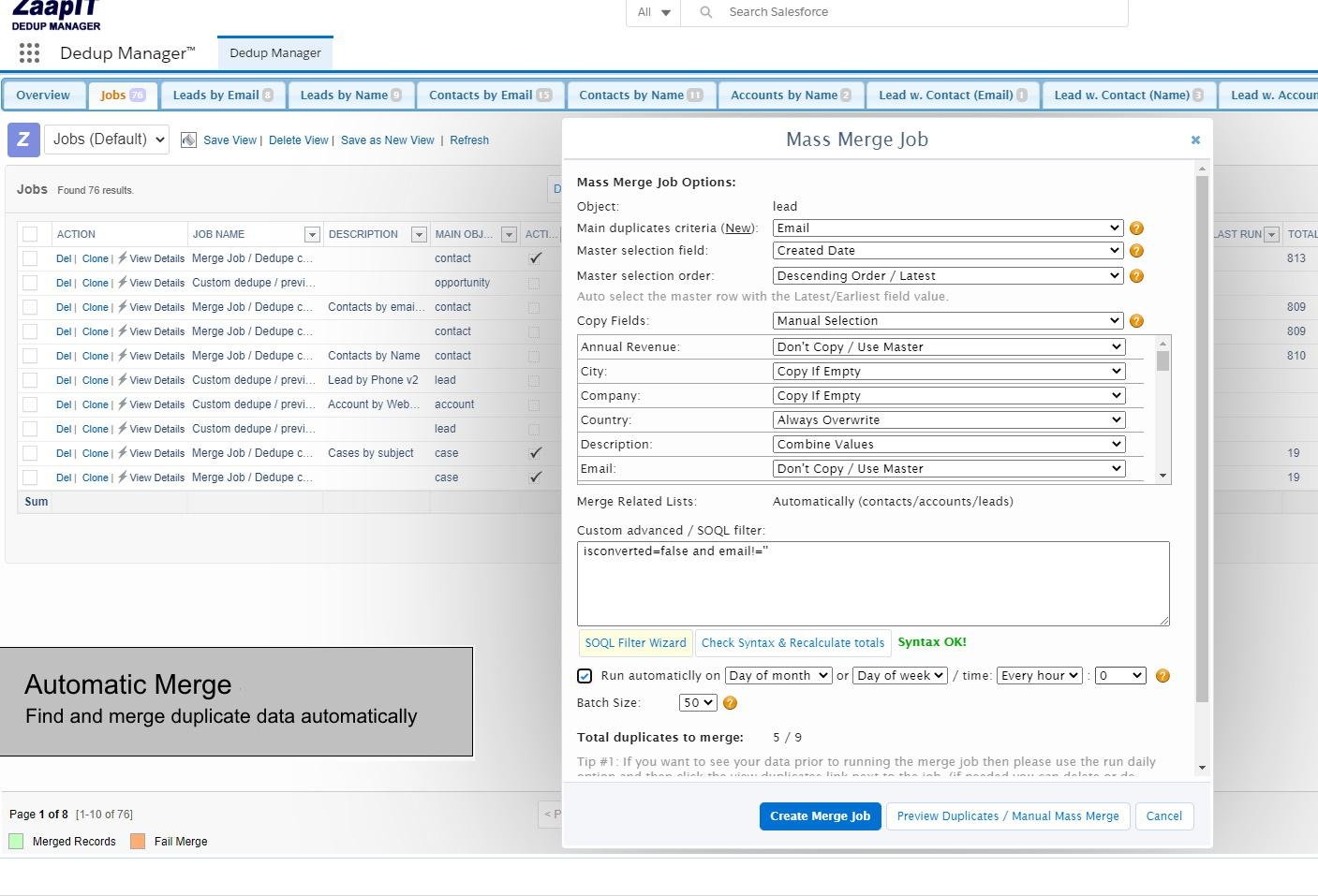Open help for Master selection field

(x=1136, y=251)
